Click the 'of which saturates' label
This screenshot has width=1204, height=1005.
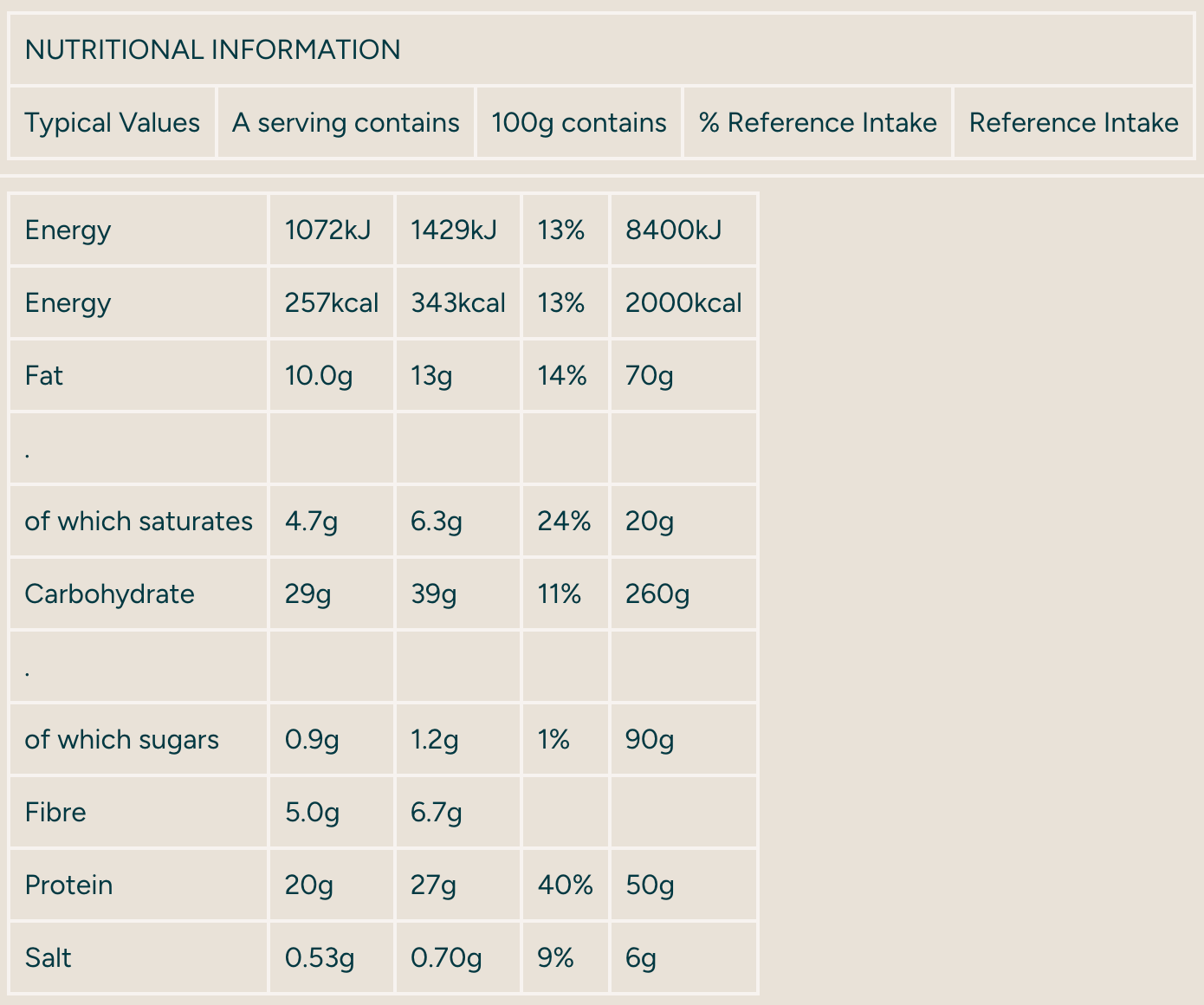pyautogui.click(x=139, y=521)
